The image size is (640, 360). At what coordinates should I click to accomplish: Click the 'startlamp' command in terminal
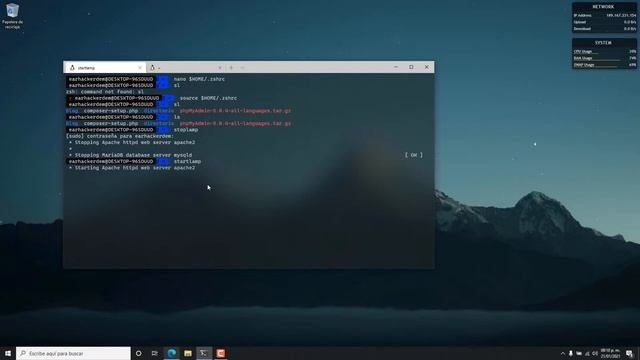click(x=187, y=161)
